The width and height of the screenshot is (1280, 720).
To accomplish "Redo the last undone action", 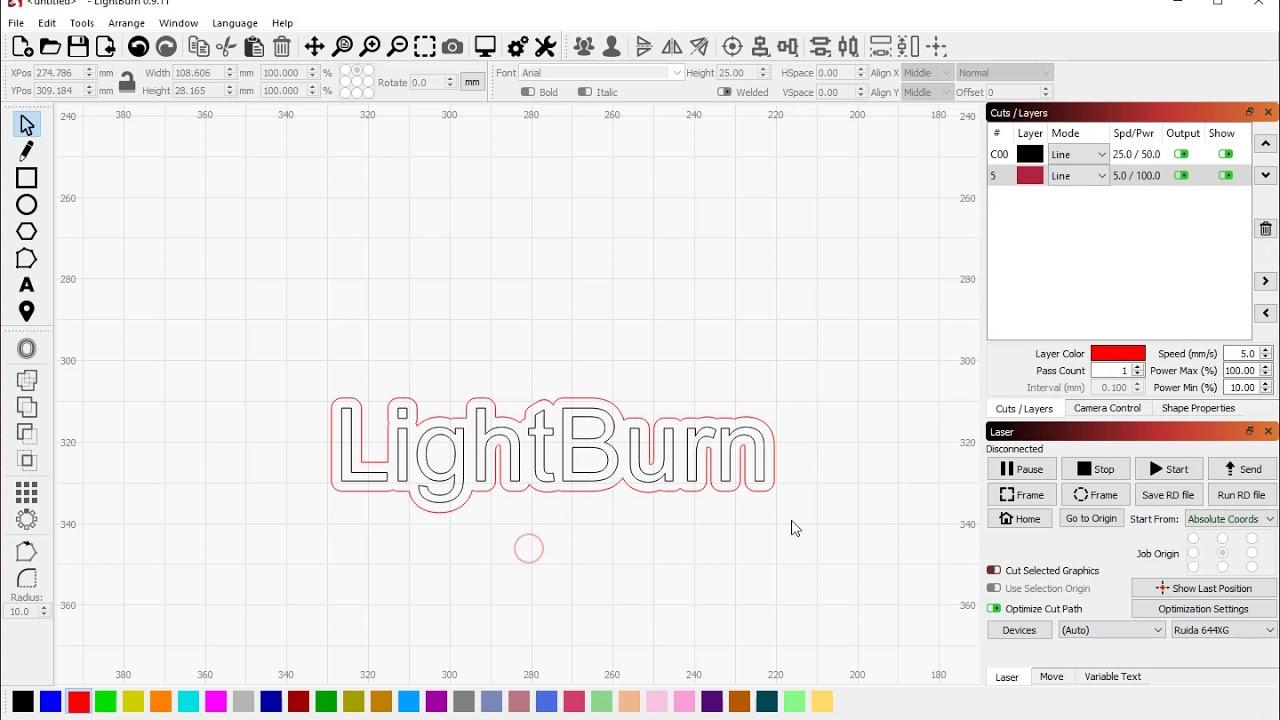I will pyautogui.click(x=166, y=46).
